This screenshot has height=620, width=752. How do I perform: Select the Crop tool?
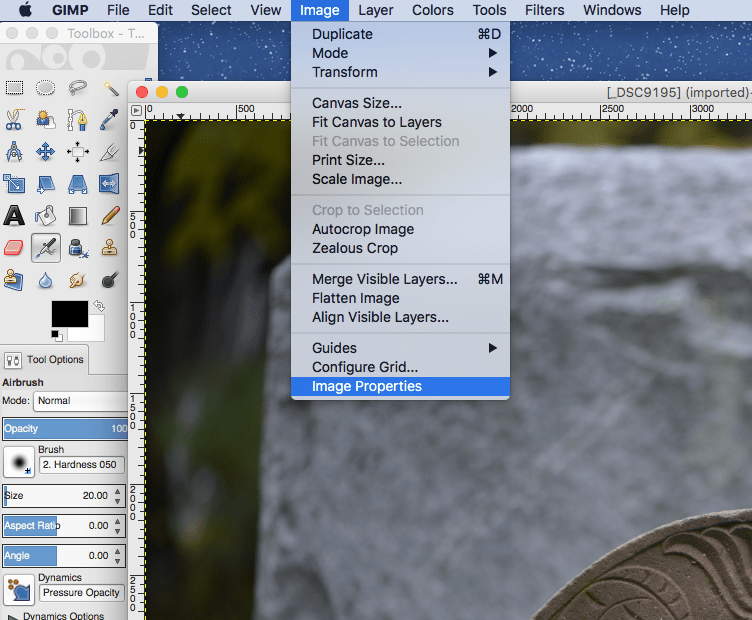(x=110, y=152)
